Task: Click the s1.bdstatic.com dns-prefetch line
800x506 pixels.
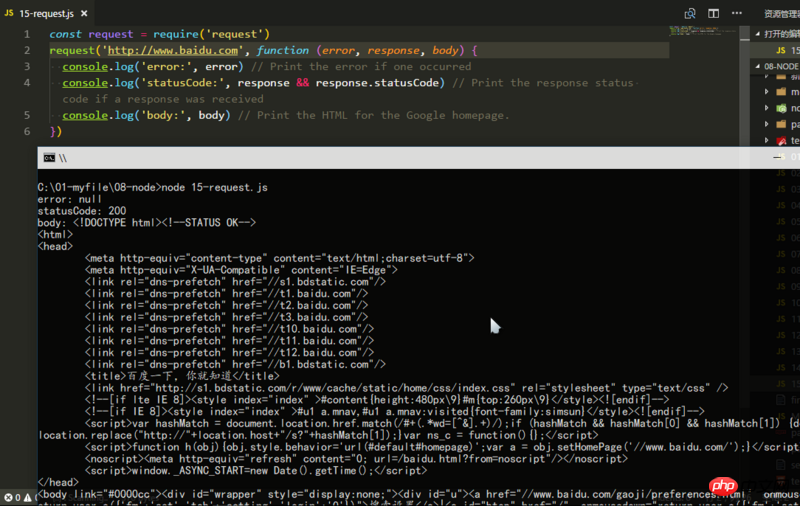Action: click(x=235, y=282)
